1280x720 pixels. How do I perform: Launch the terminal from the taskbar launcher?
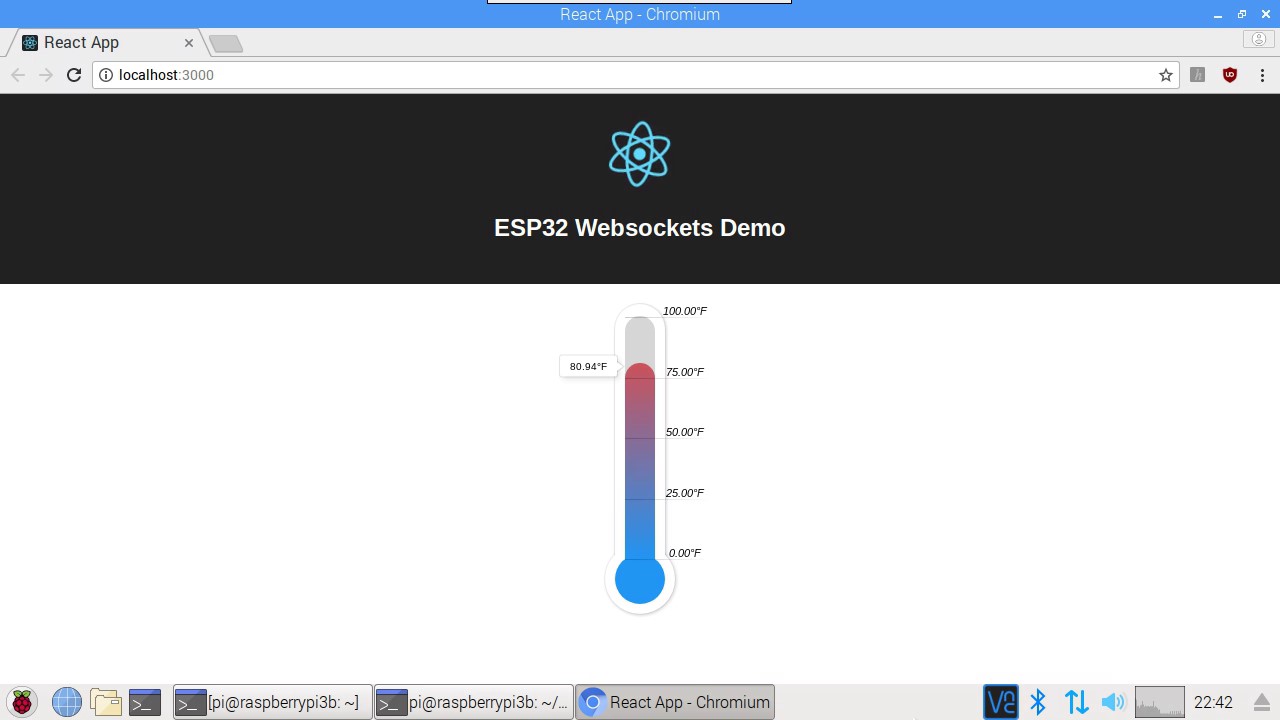pos(145,702)
